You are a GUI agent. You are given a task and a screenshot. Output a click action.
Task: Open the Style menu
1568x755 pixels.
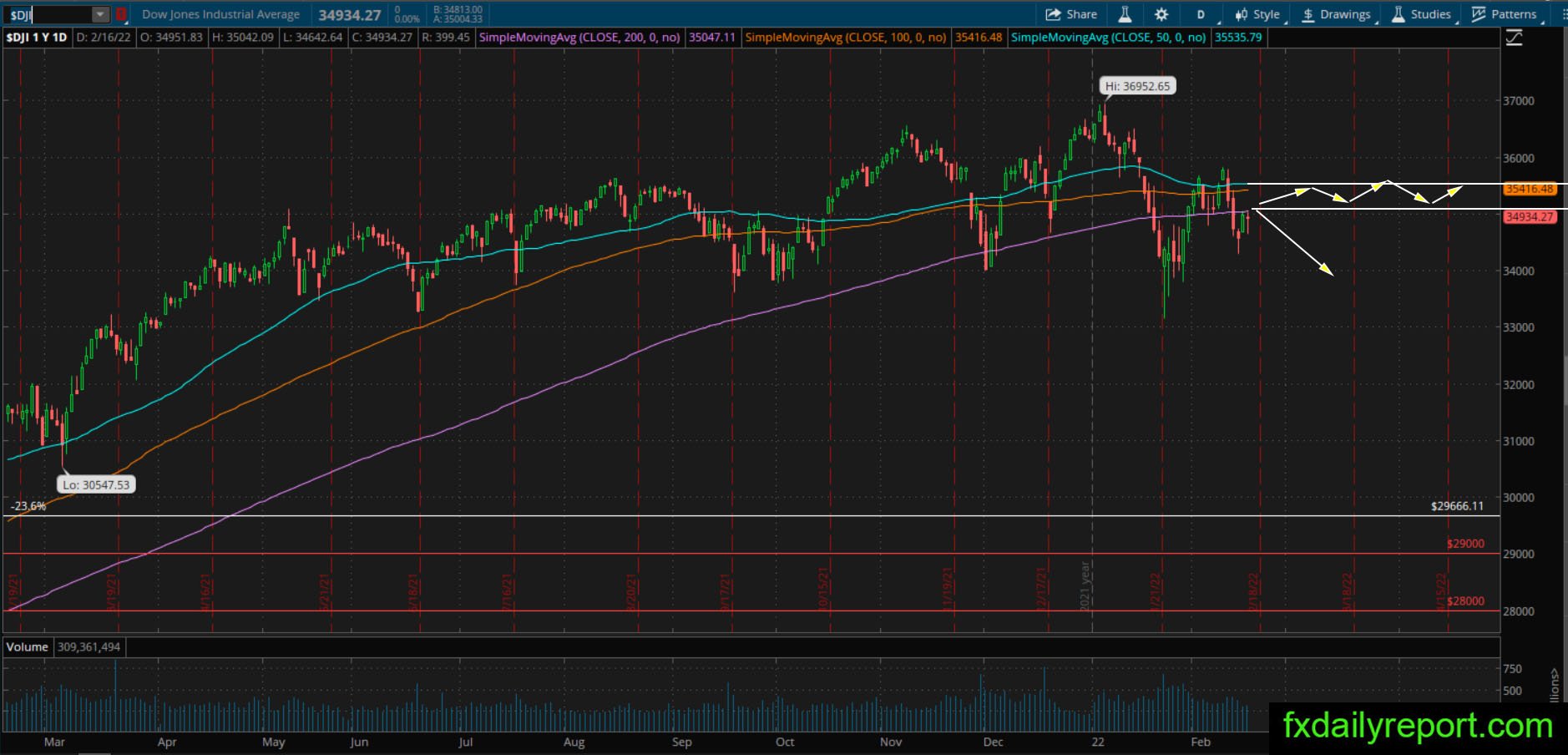coord(1257,14)
